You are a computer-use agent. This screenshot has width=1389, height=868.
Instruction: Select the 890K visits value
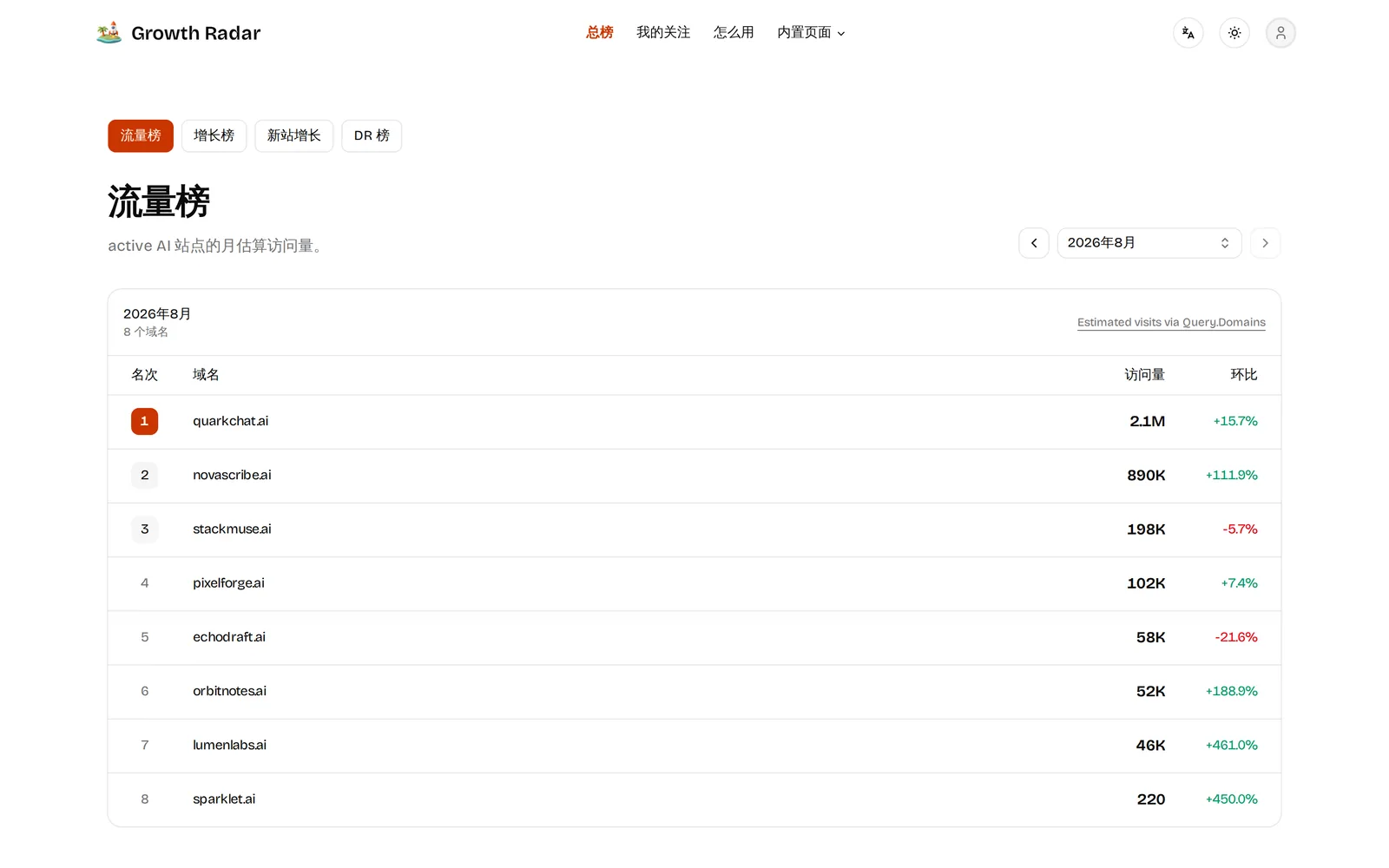[1146, 475]
